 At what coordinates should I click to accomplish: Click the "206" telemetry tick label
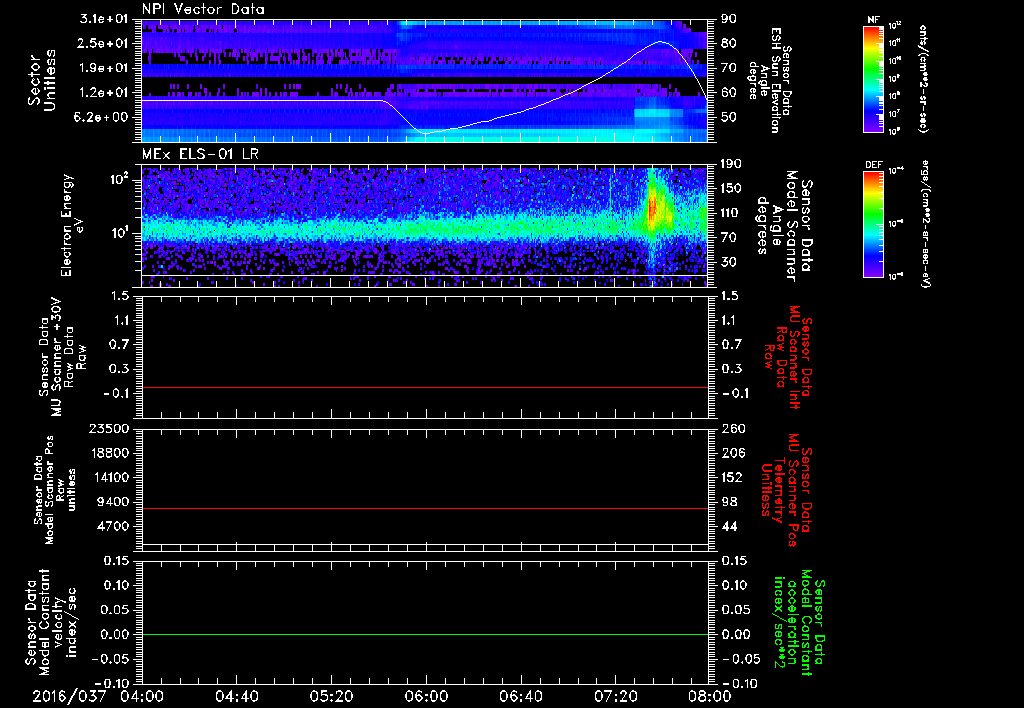pyautogui.click(x=731, y=453)
